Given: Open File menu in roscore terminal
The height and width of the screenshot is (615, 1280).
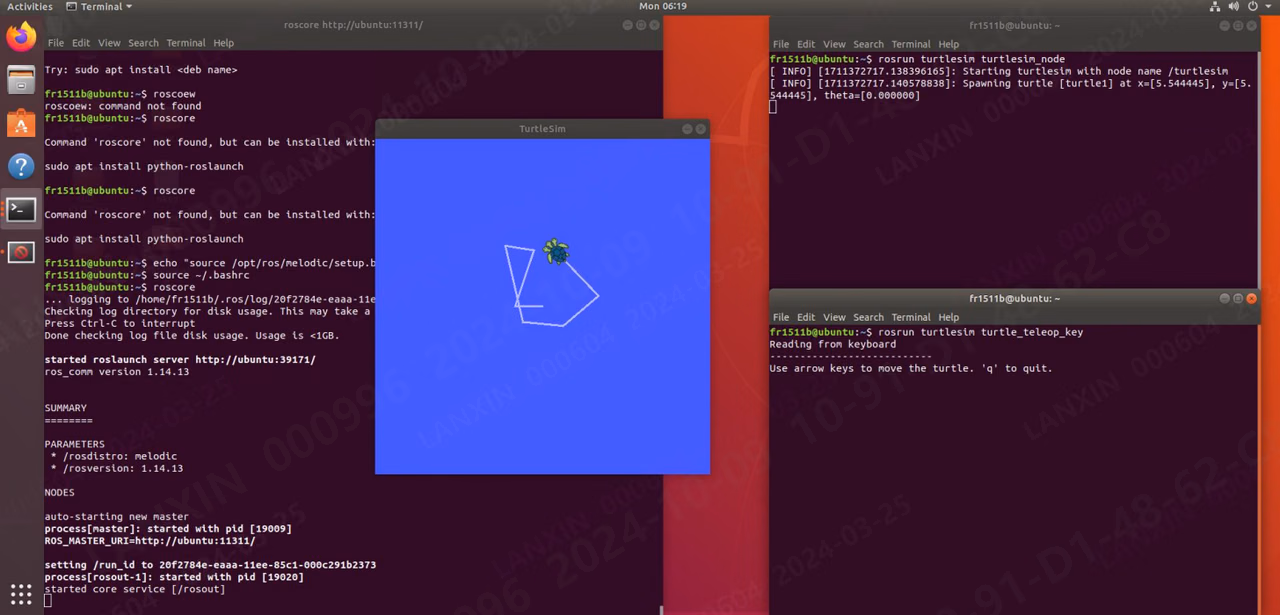Looking at the screenshot, I should (55, 43).
